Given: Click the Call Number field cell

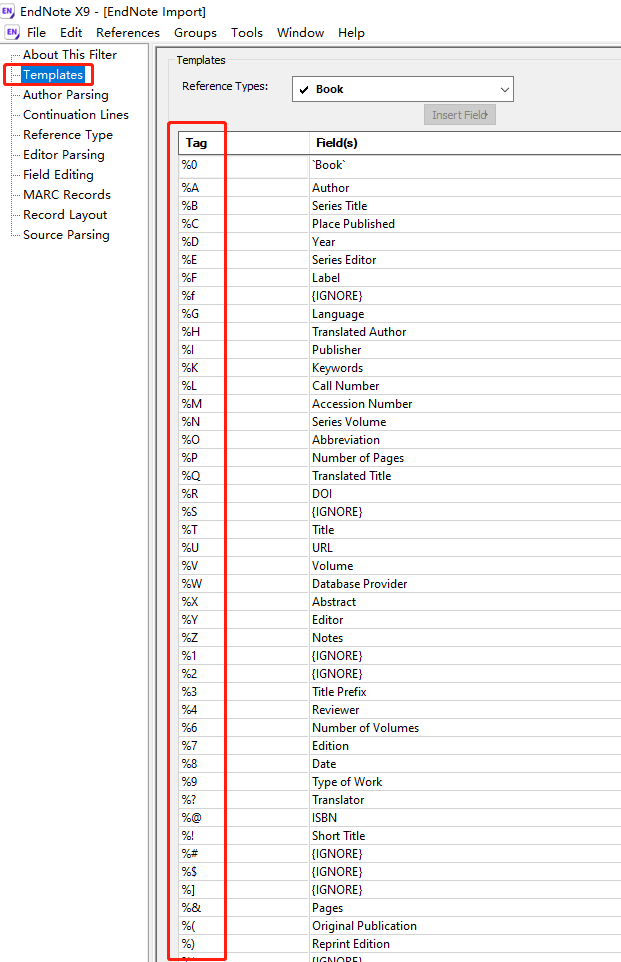Looking at the screenshot, I should (465, 386).
